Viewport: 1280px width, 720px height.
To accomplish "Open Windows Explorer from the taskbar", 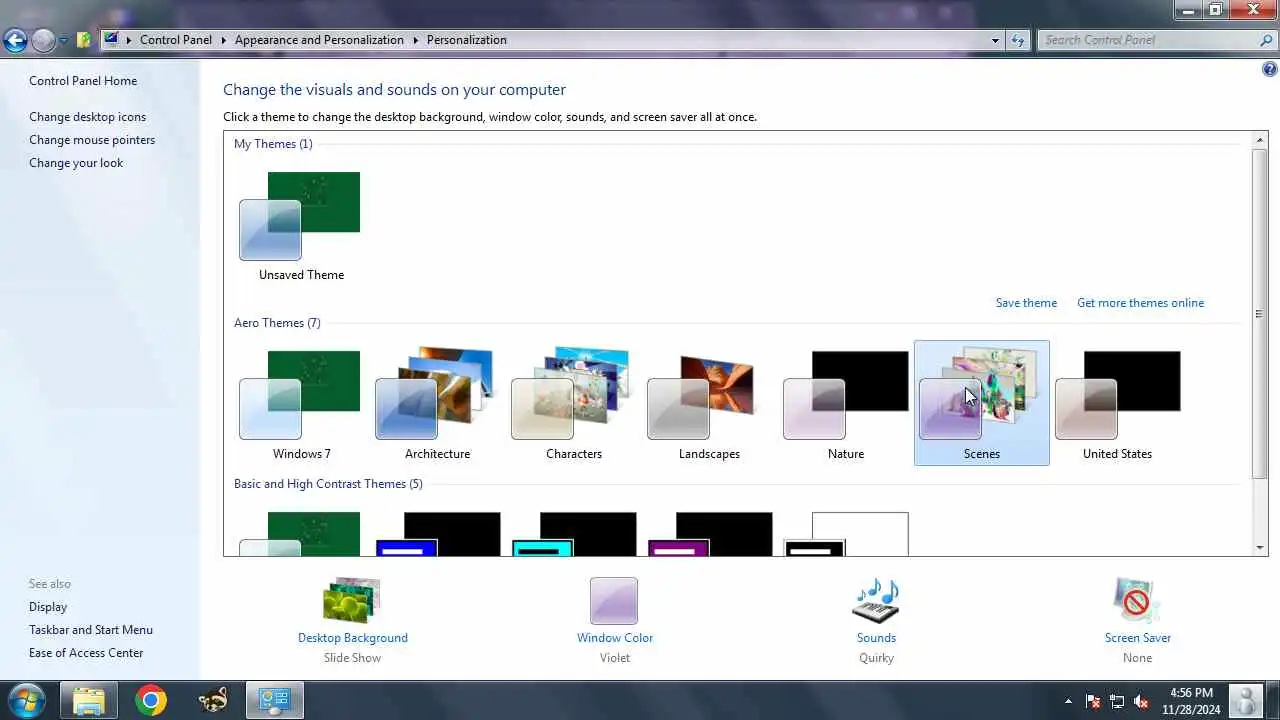I will click(x=89, y=700).
